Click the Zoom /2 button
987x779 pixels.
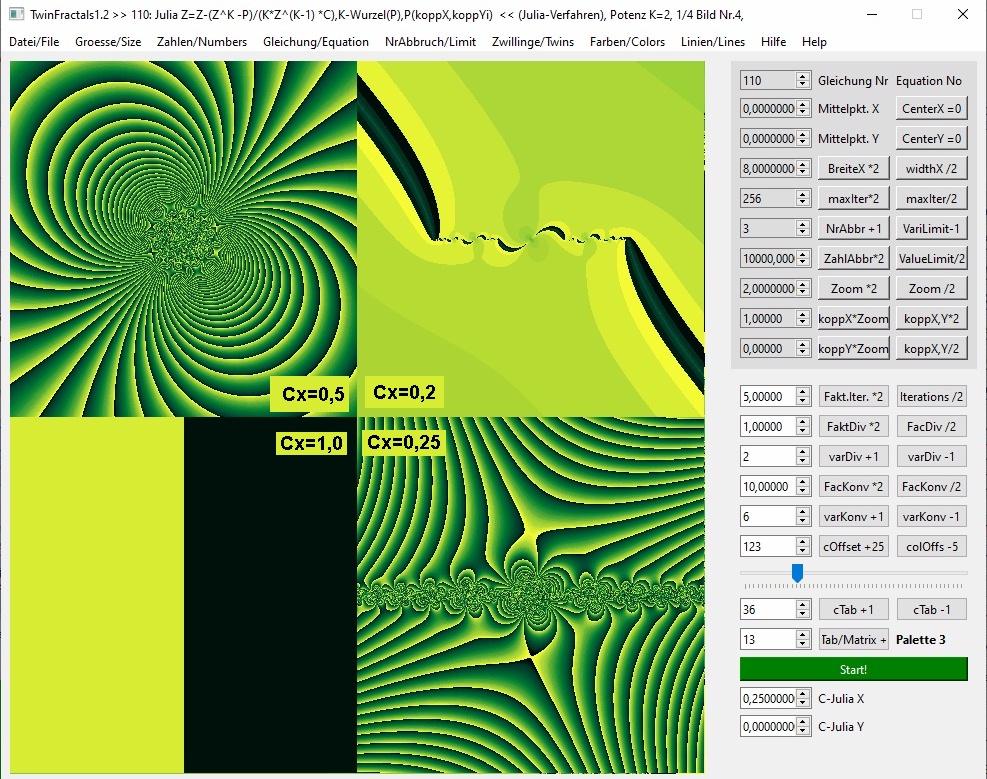[x=932, y=289]
